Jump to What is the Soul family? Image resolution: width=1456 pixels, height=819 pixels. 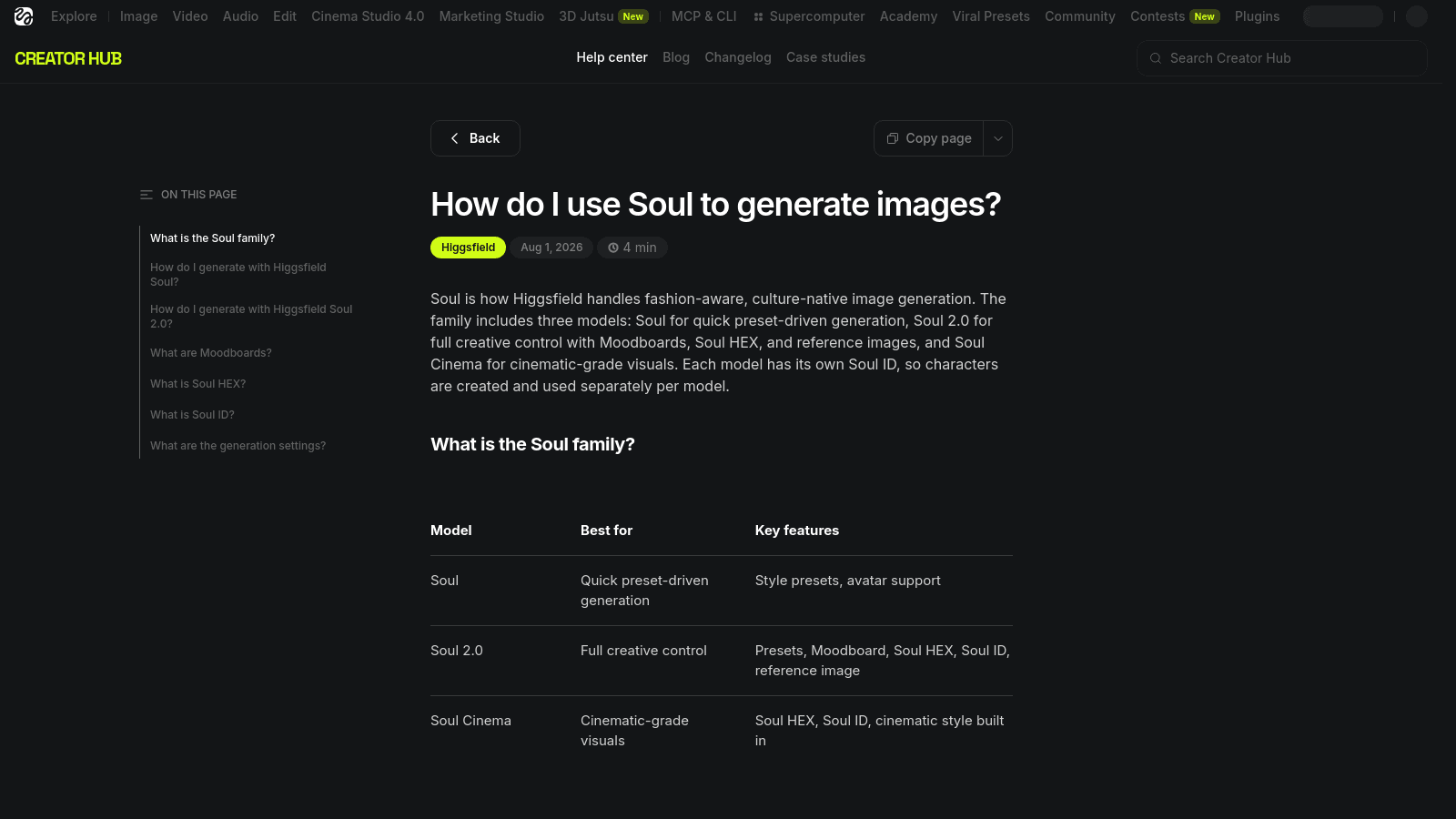coord(212,238)
